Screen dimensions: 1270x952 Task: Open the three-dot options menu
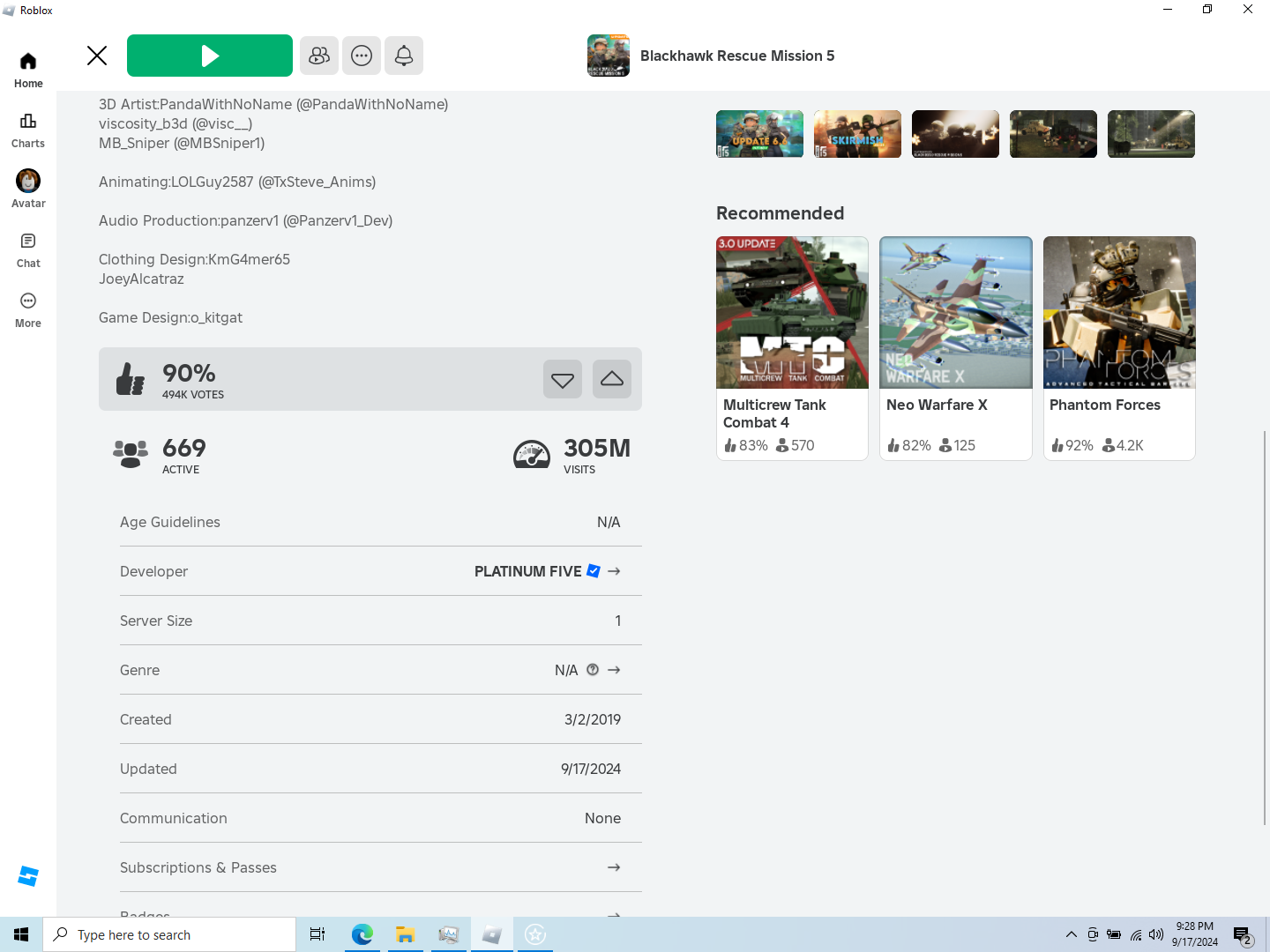[x=362, y=56]
